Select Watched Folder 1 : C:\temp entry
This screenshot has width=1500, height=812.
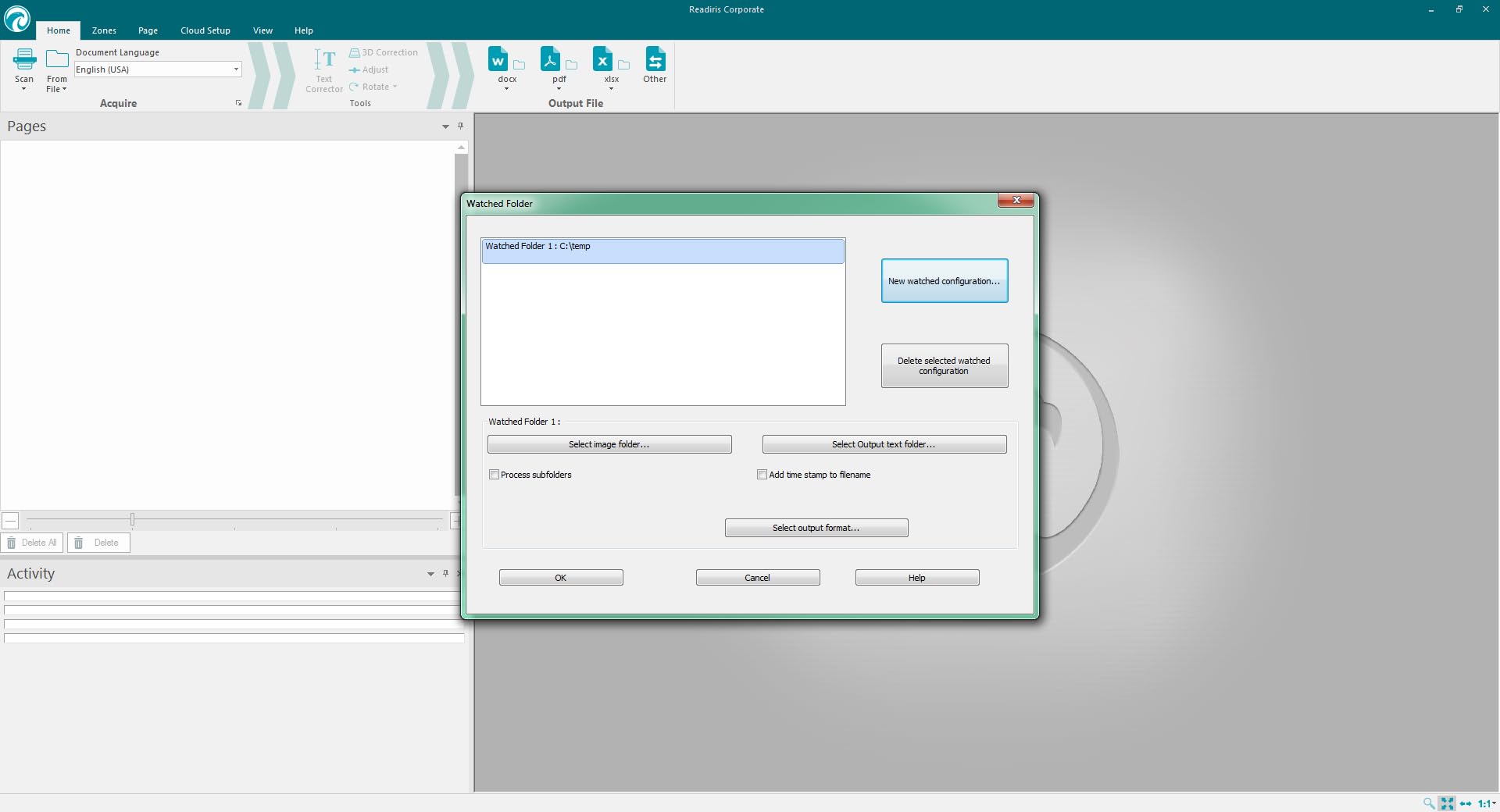pos(663,251)
